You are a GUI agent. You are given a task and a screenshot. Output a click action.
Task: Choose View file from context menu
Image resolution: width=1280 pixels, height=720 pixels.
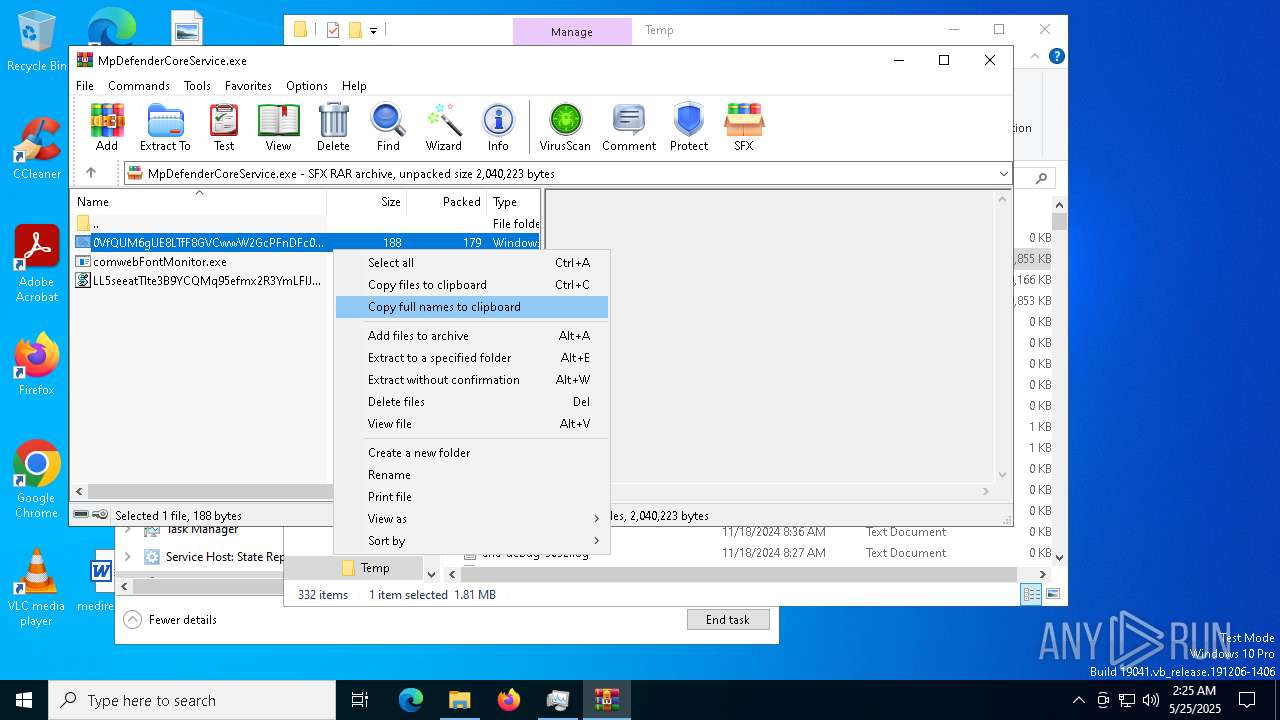pos(472,424)
